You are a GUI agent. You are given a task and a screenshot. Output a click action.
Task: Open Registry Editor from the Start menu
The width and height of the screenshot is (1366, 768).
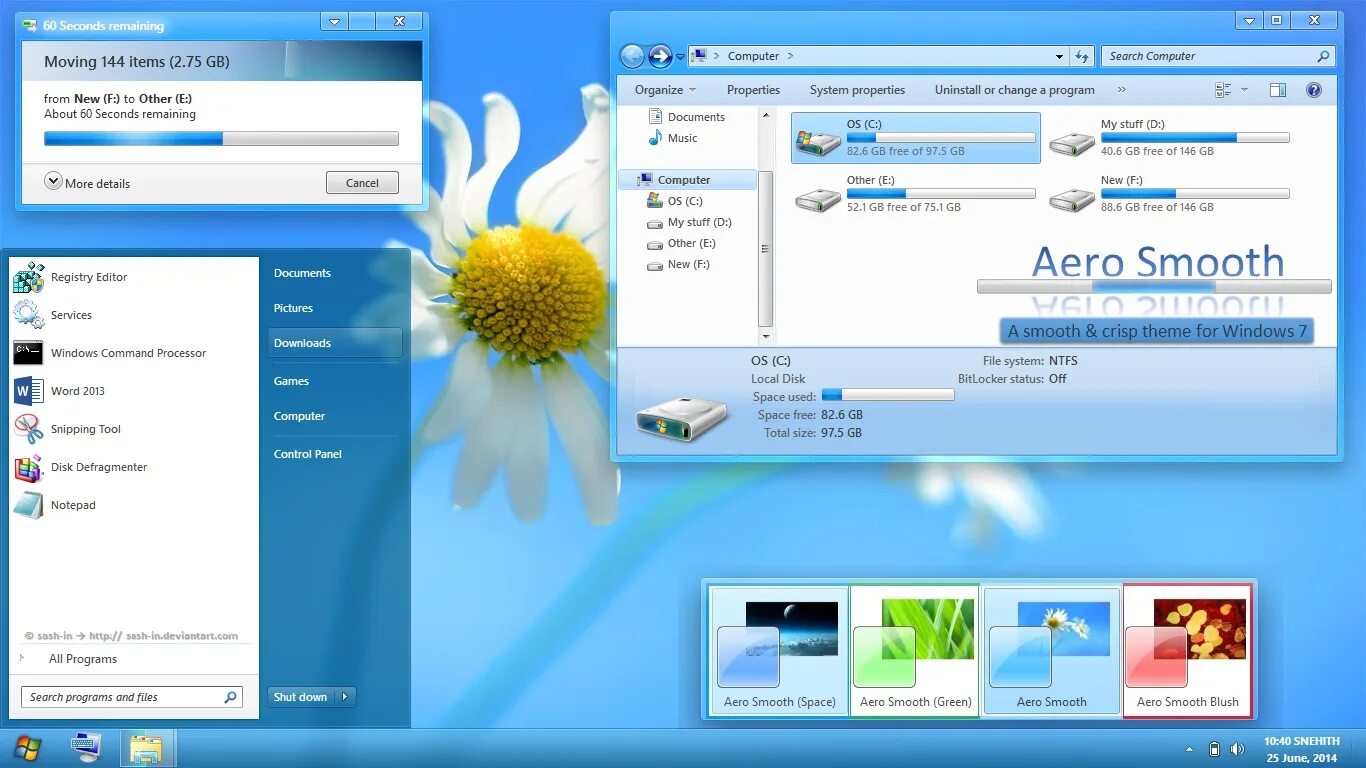[x=91, y=277]
